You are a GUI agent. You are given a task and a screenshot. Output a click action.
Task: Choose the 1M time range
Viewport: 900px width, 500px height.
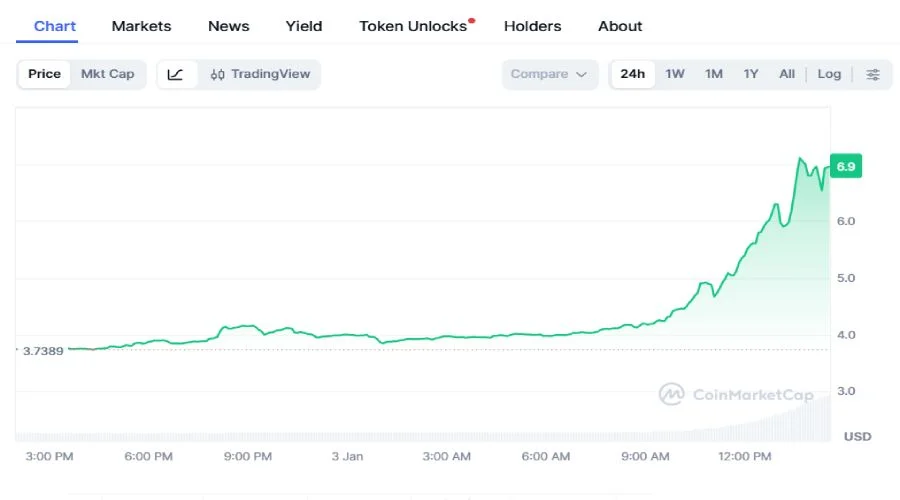point(713,74)
